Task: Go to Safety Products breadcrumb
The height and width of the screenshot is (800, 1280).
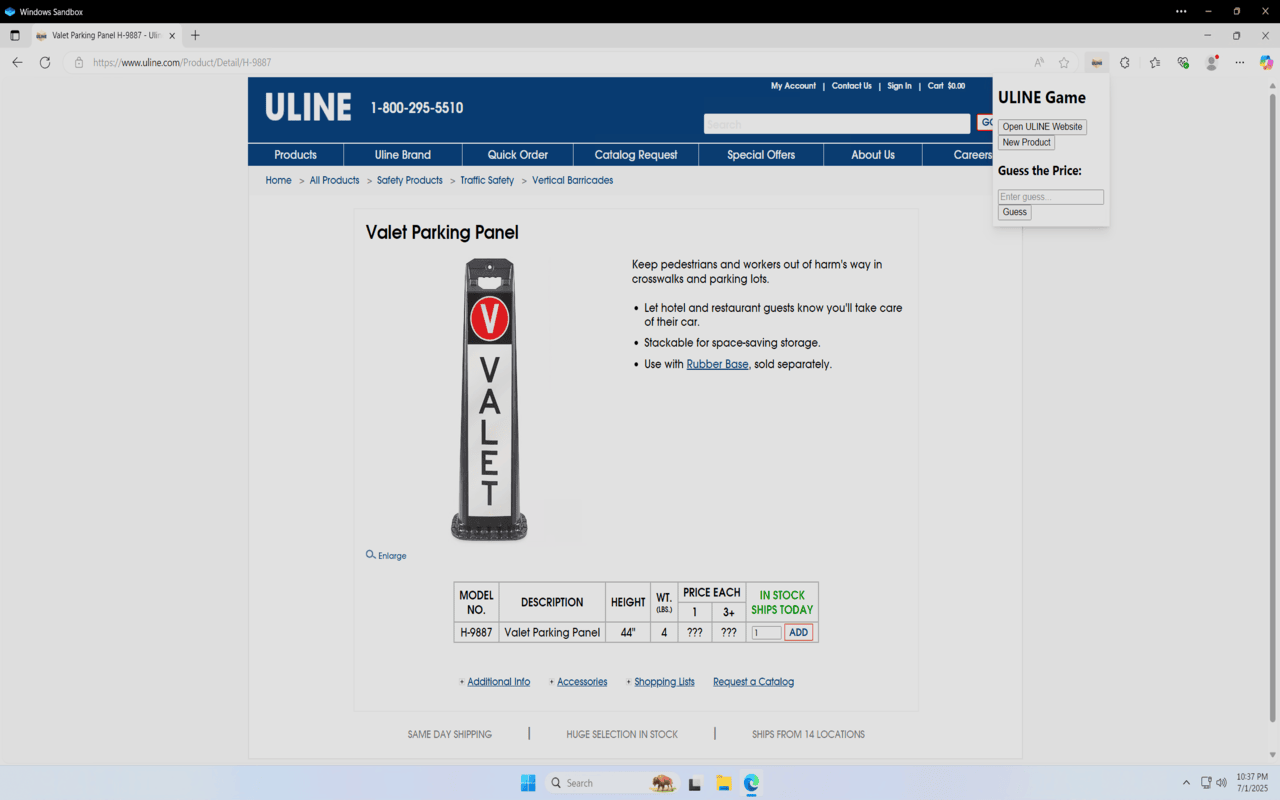Action: click(x=410, y=180)
